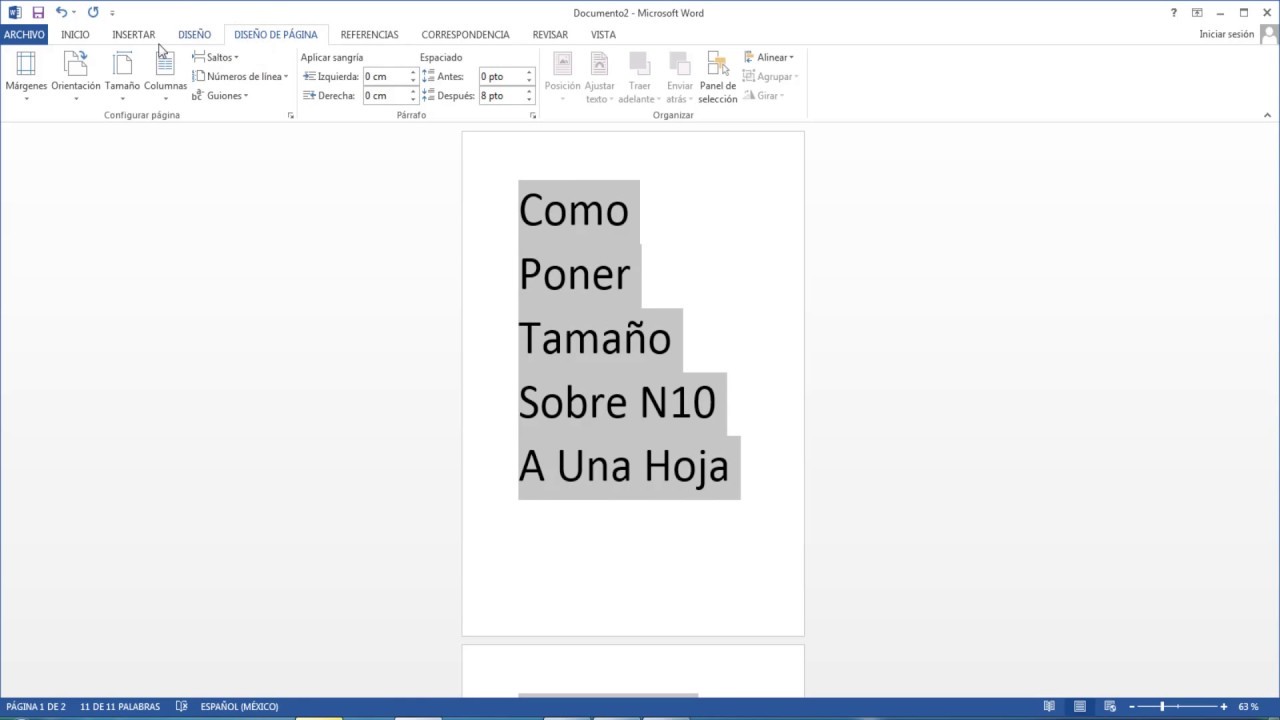This screenshot has height=720, width=1280.
Task: Collapse the ribbon with the arrow
Action: 1267,116
